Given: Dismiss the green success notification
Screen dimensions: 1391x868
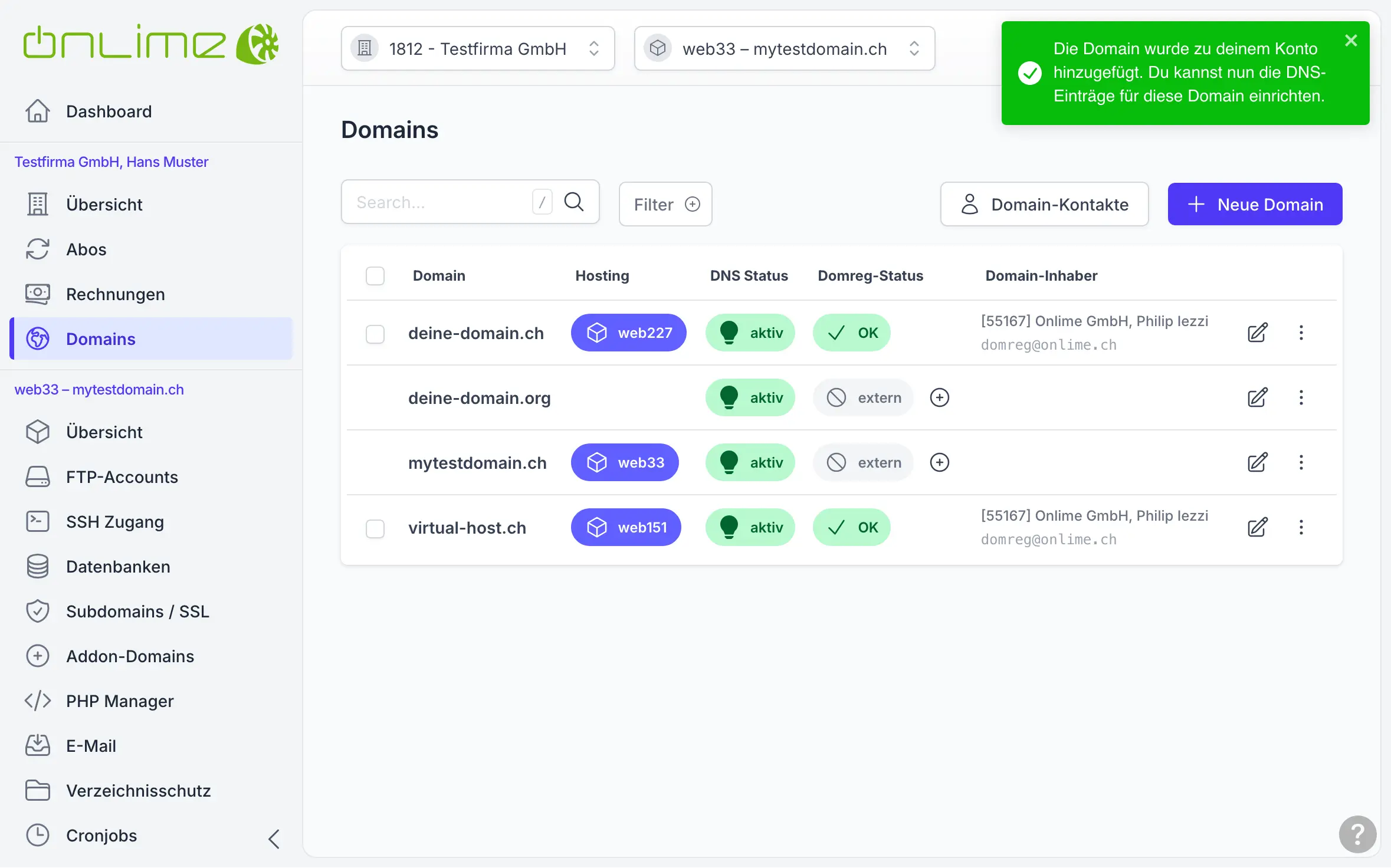Looking at the screenshot, I should click(x=1351, y=41).
